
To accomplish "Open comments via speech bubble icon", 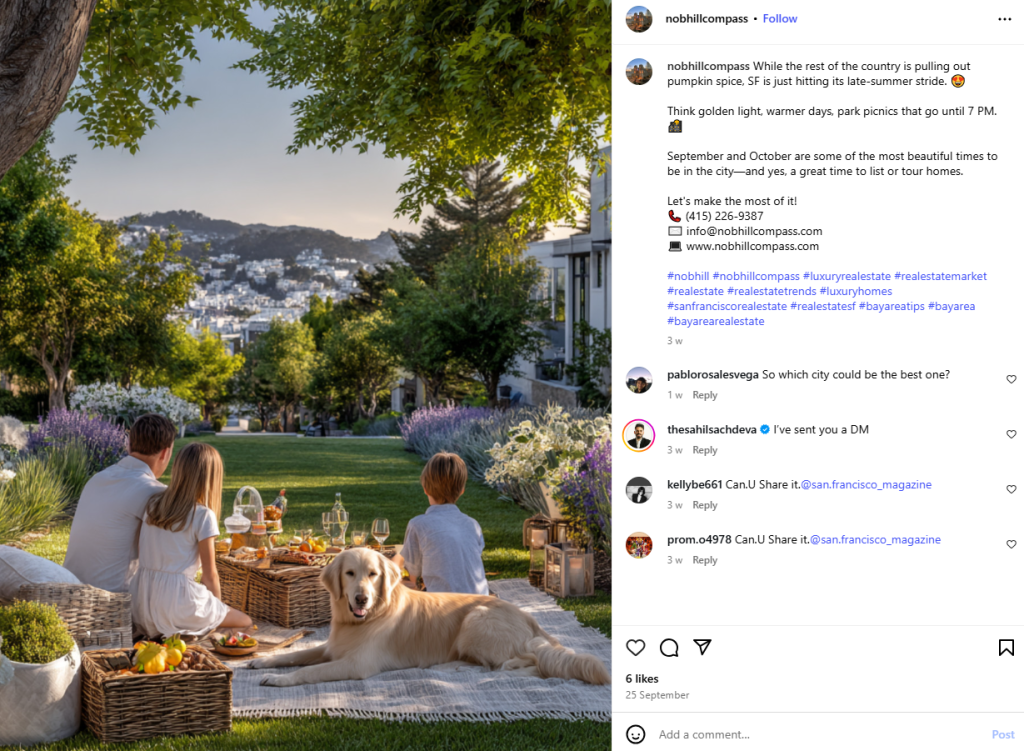I will click(669, 647).
